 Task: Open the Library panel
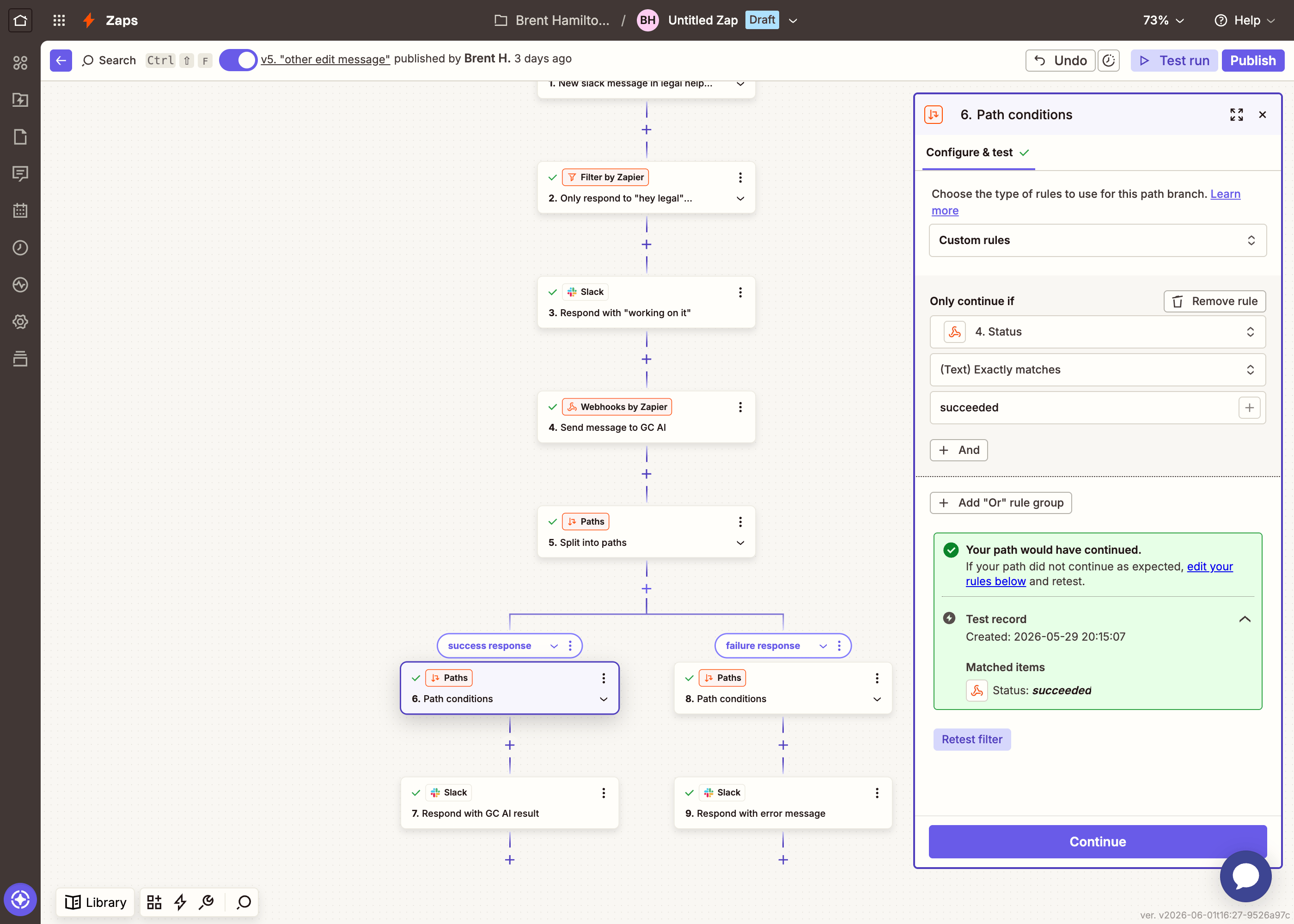[96, 902]
